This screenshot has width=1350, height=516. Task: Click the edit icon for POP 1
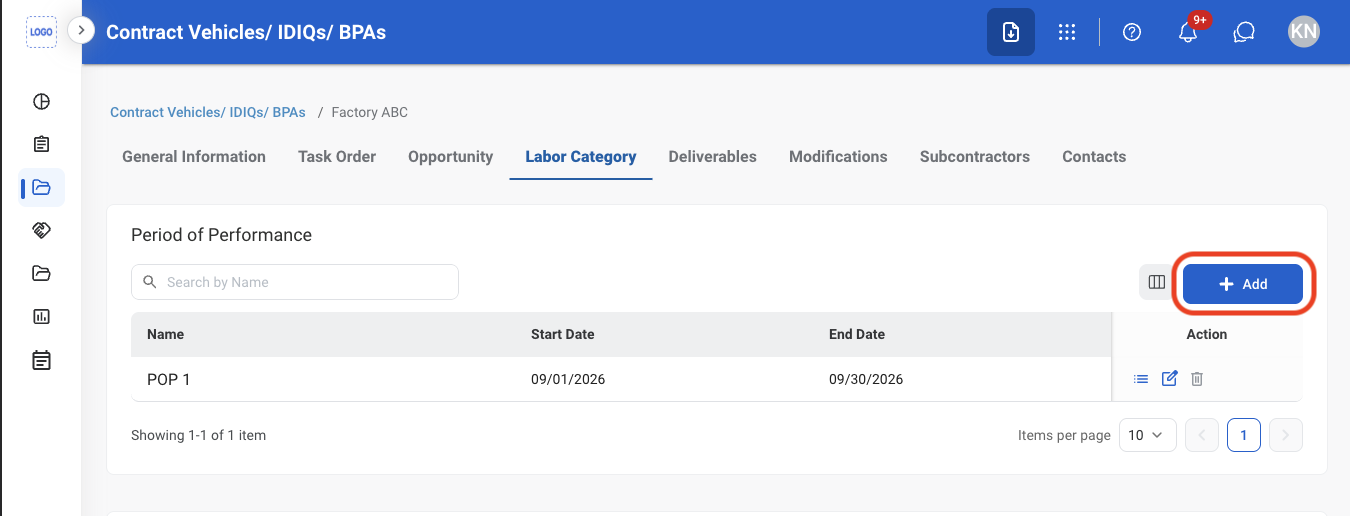coord(1169,378)
